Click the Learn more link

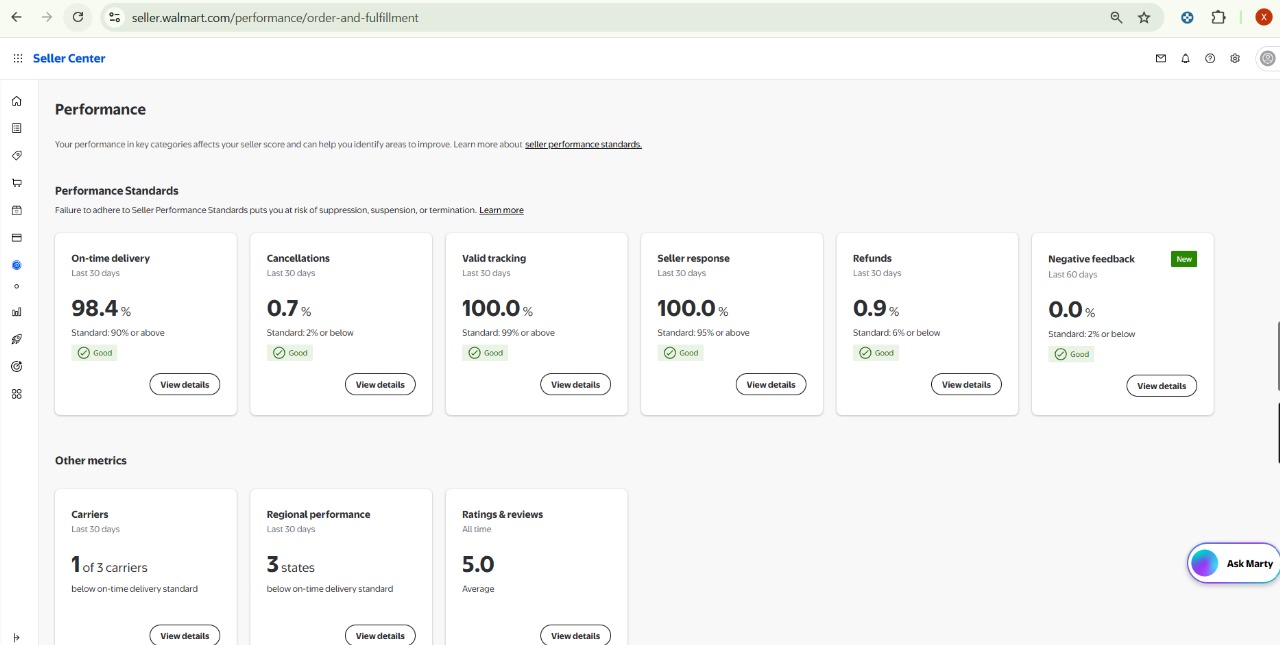pos(501,211)
